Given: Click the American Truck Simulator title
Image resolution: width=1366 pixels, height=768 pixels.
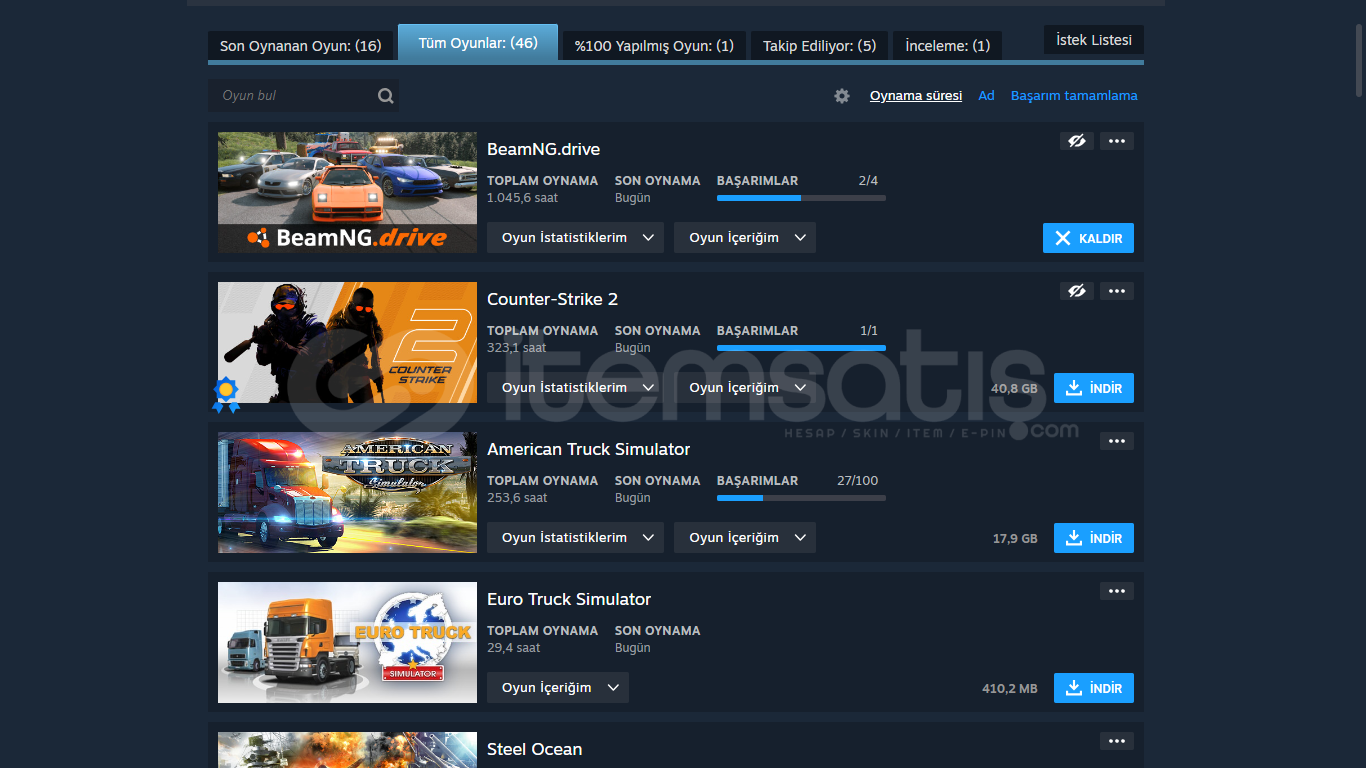Looking at the screenshot, I should [588, 449].
